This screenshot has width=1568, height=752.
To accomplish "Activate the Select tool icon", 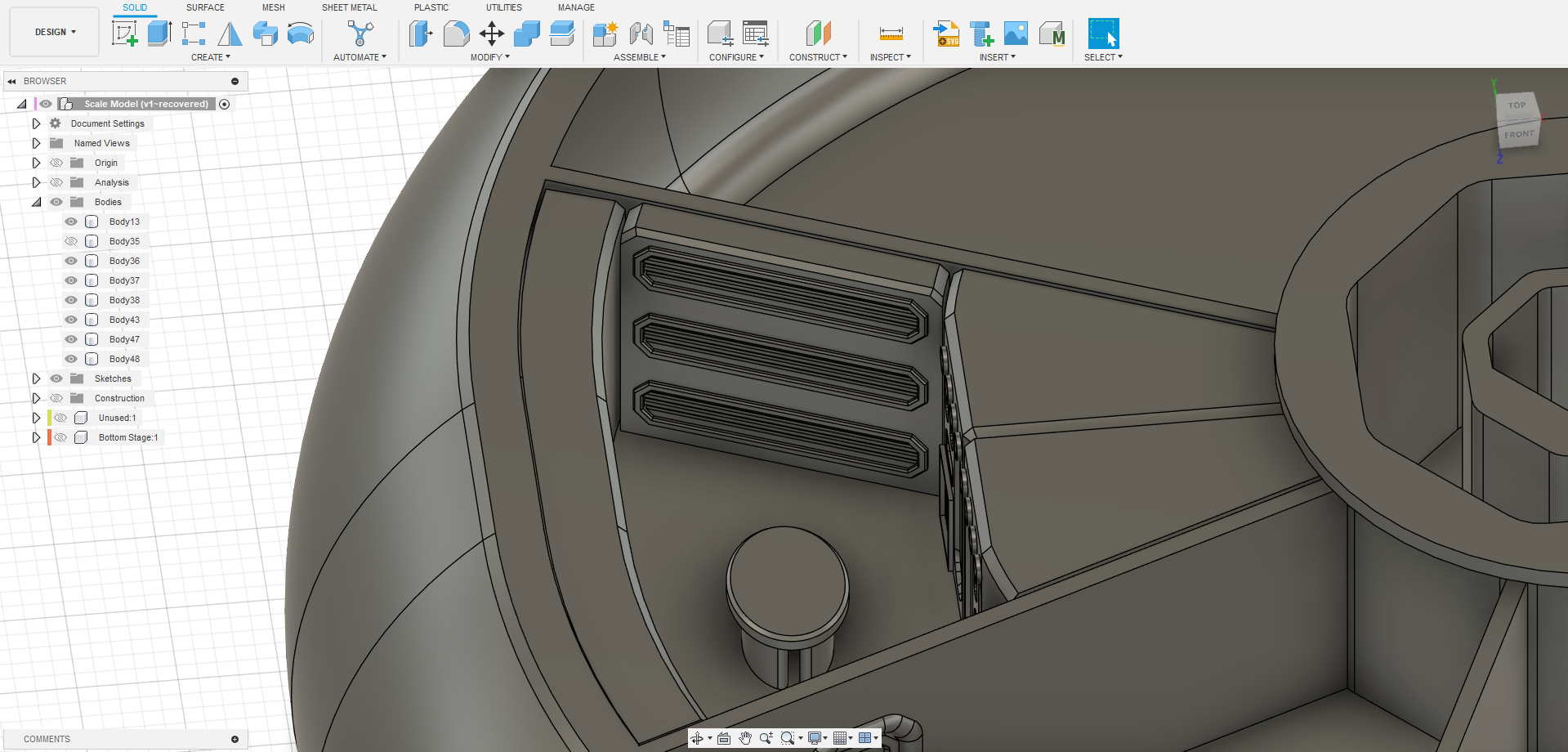I will [x=1103, y=34].
